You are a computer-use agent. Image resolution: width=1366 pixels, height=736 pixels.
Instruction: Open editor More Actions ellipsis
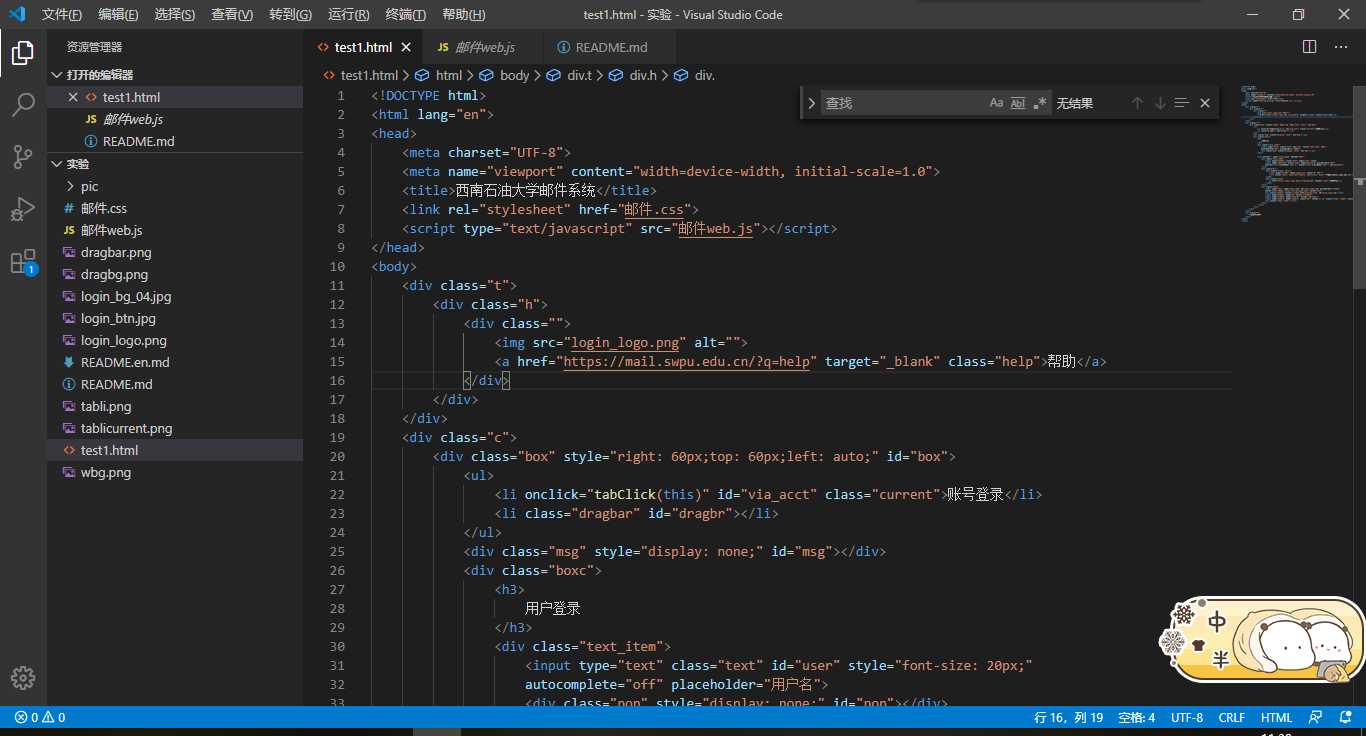pyautogui.click(x=1343, y=47)
